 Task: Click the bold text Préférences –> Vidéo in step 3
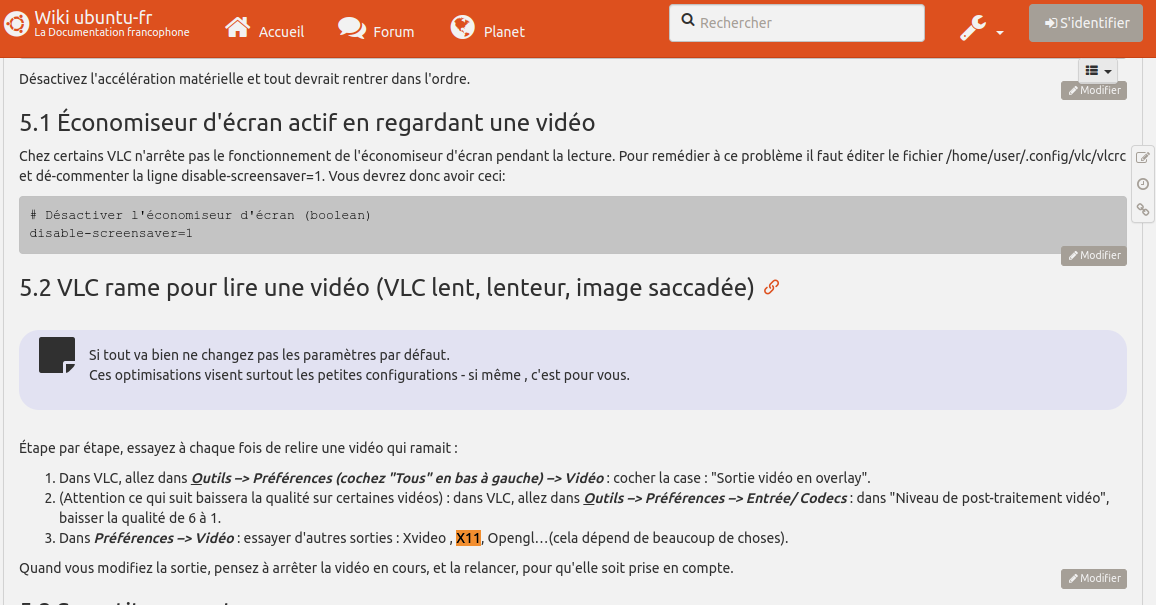coord(164,538)
